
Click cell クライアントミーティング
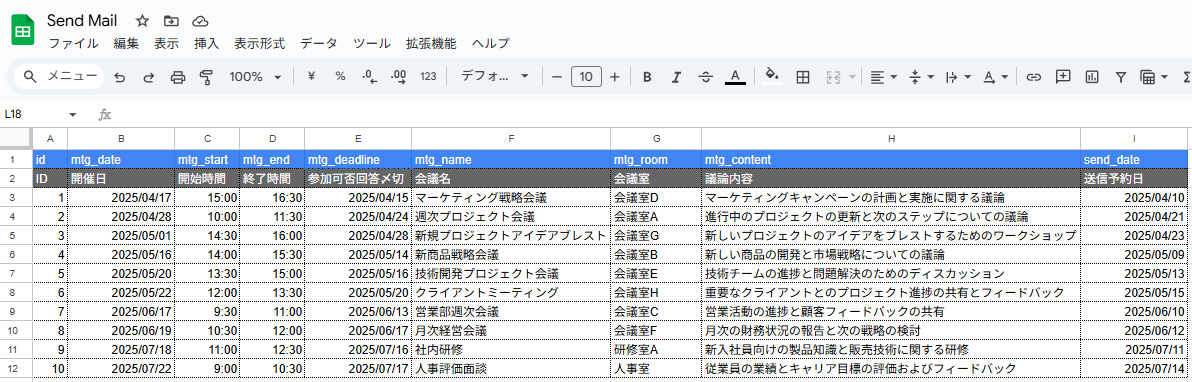tap(511, 293)
